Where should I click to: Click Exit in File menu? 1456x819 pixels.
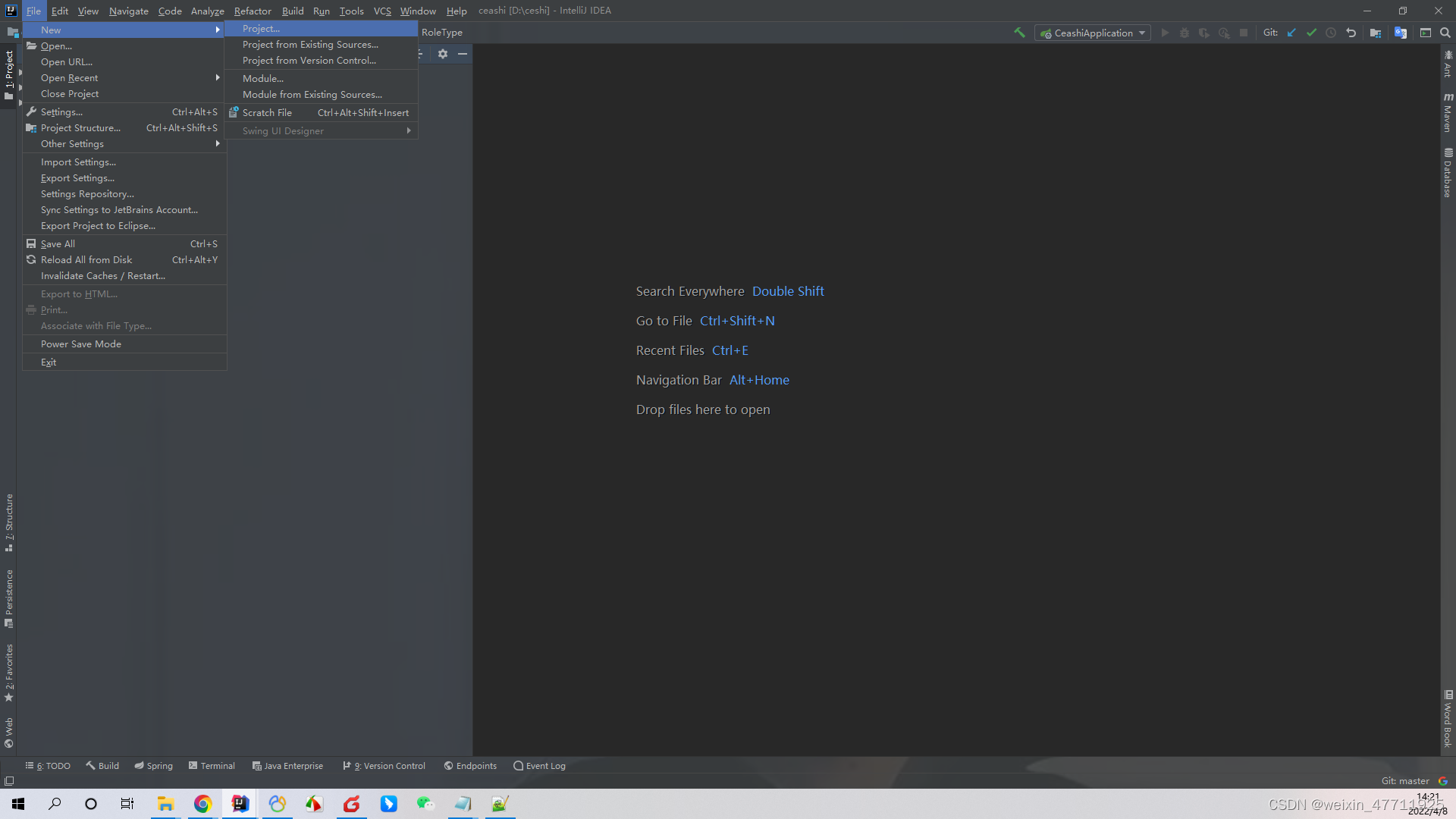pyautogui.click(x=124, y=362)
